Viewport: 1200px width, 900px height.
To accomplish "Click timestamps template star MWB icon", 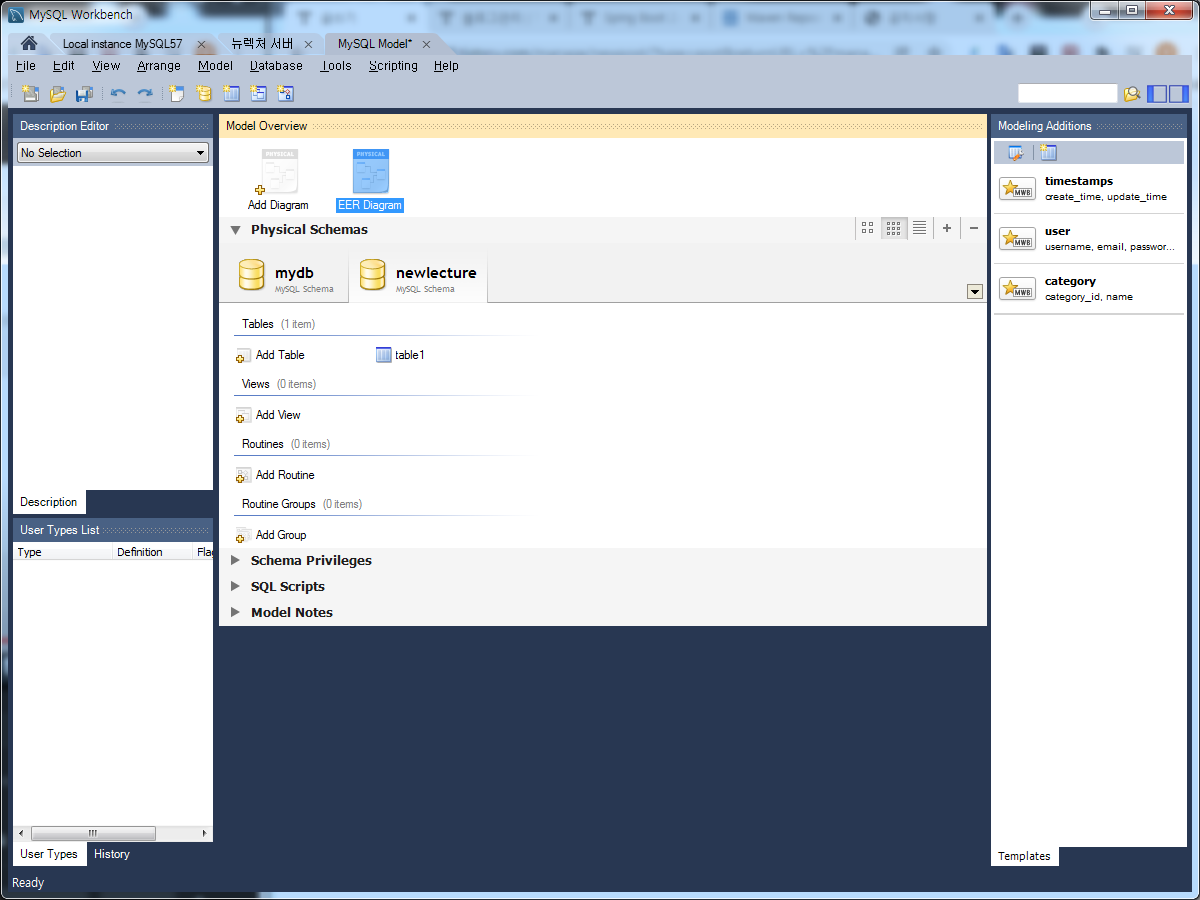I will 1017,189.
